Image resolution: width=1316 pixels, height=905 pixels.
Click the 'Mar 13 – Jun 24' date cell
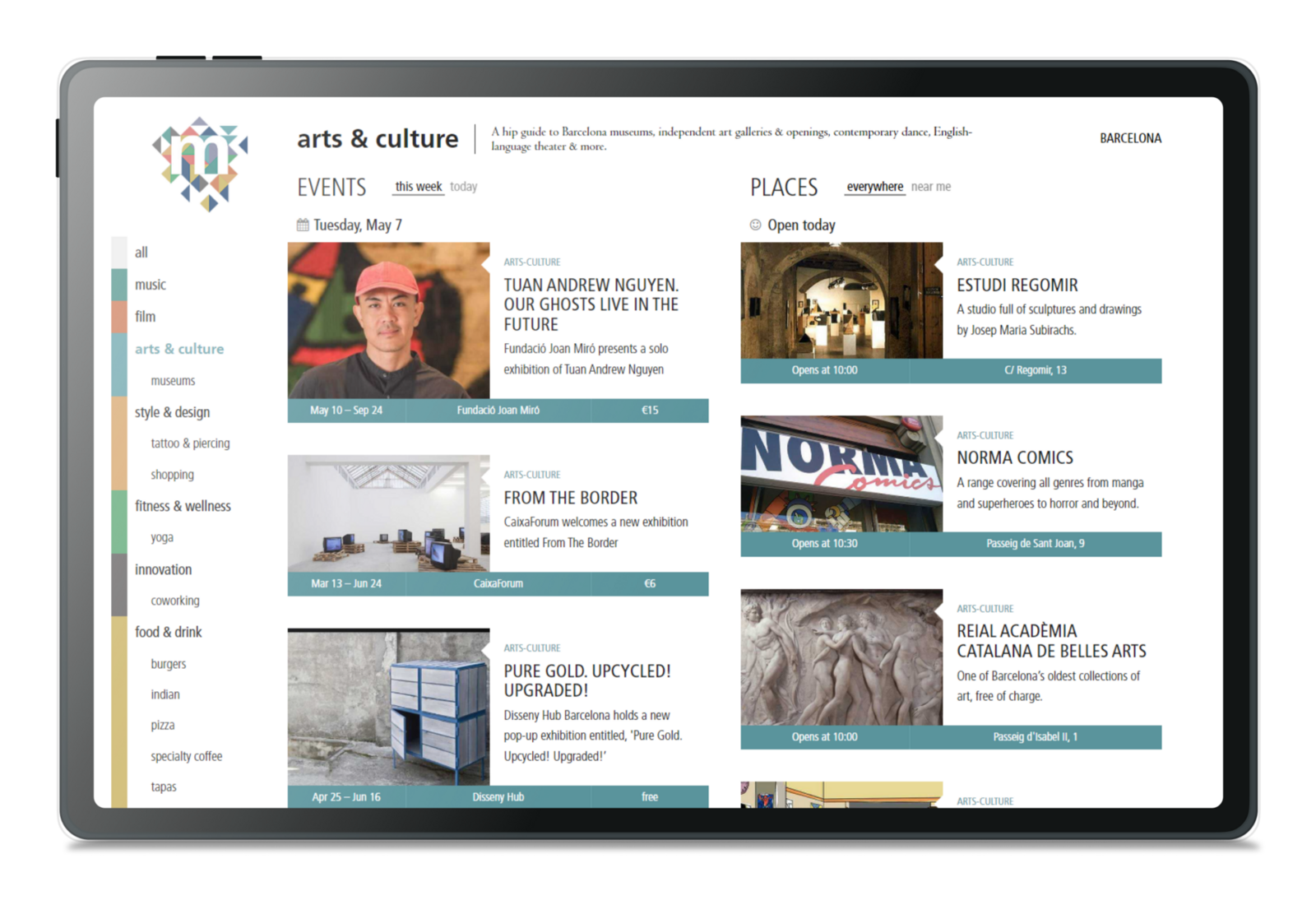click(x=346, y=583)
